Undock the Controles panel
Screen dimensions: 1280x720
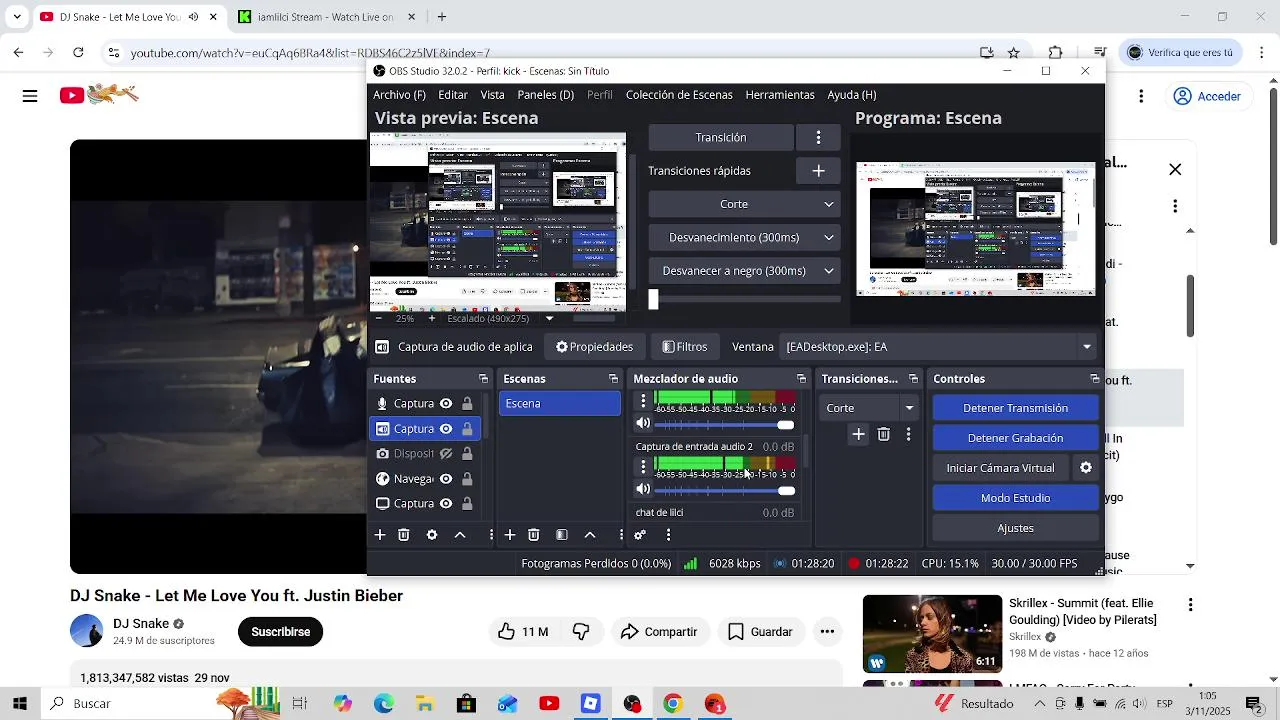[x=1094, y=379]
